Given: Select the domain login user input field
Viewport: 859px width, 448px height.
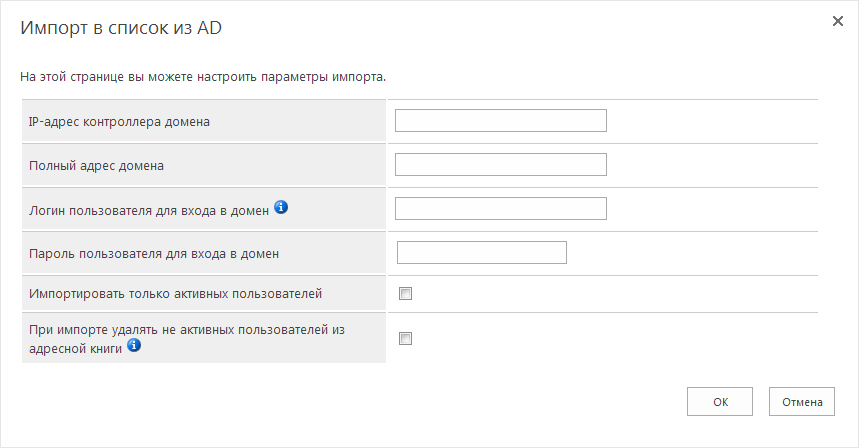Looking at the screenshot, I should 501,209.
